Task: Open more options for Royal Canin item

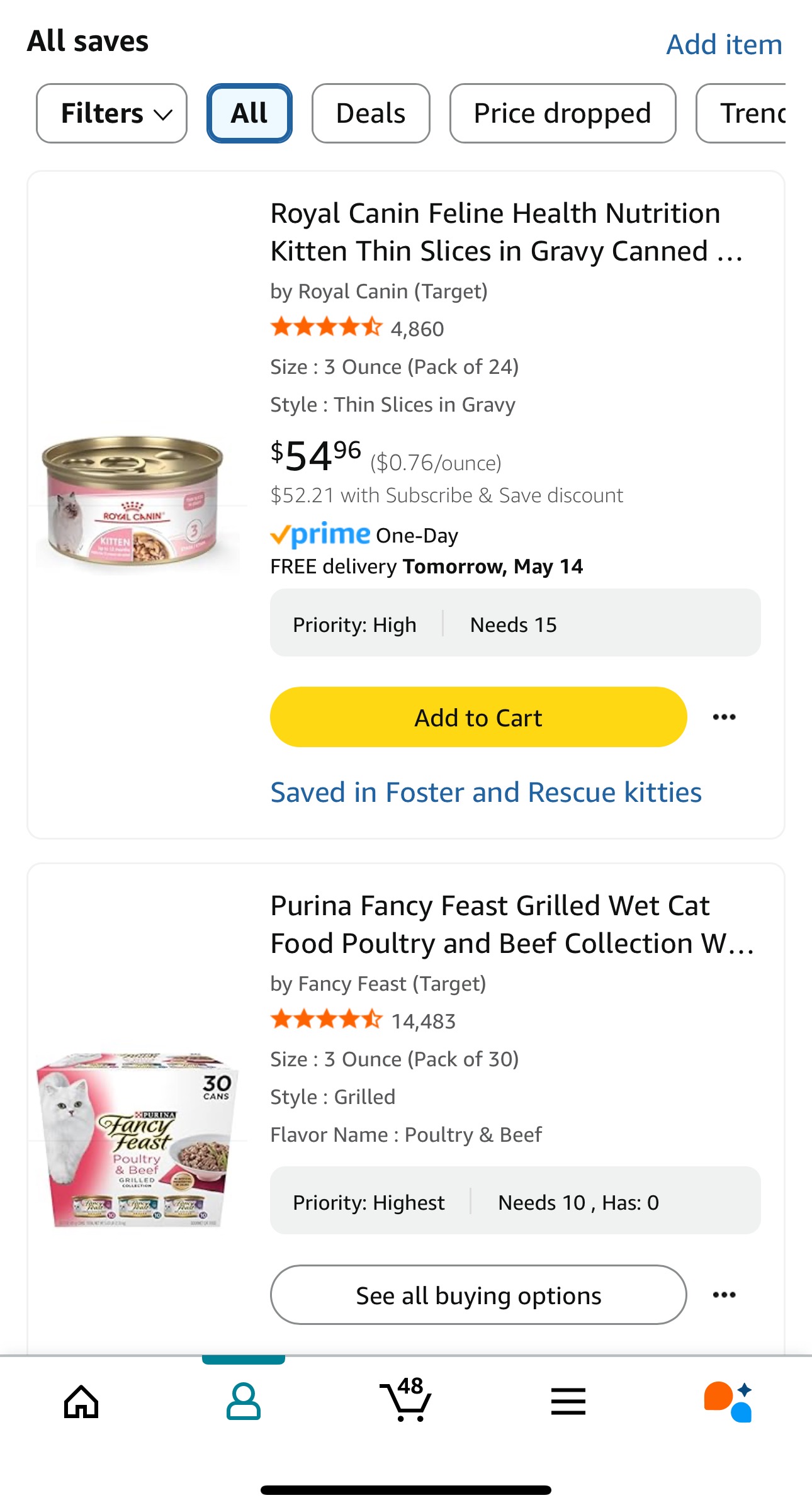Action: [x=724, y=717]
